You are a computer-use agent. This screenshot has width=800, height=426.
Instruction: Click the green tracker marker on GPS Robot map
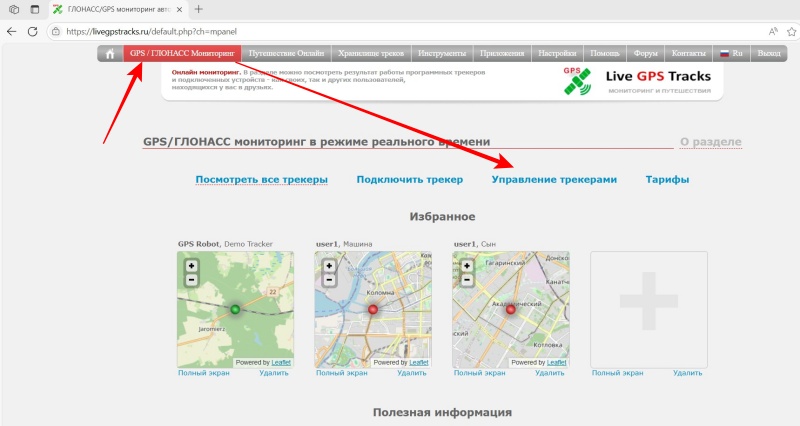tap(235, 309)
